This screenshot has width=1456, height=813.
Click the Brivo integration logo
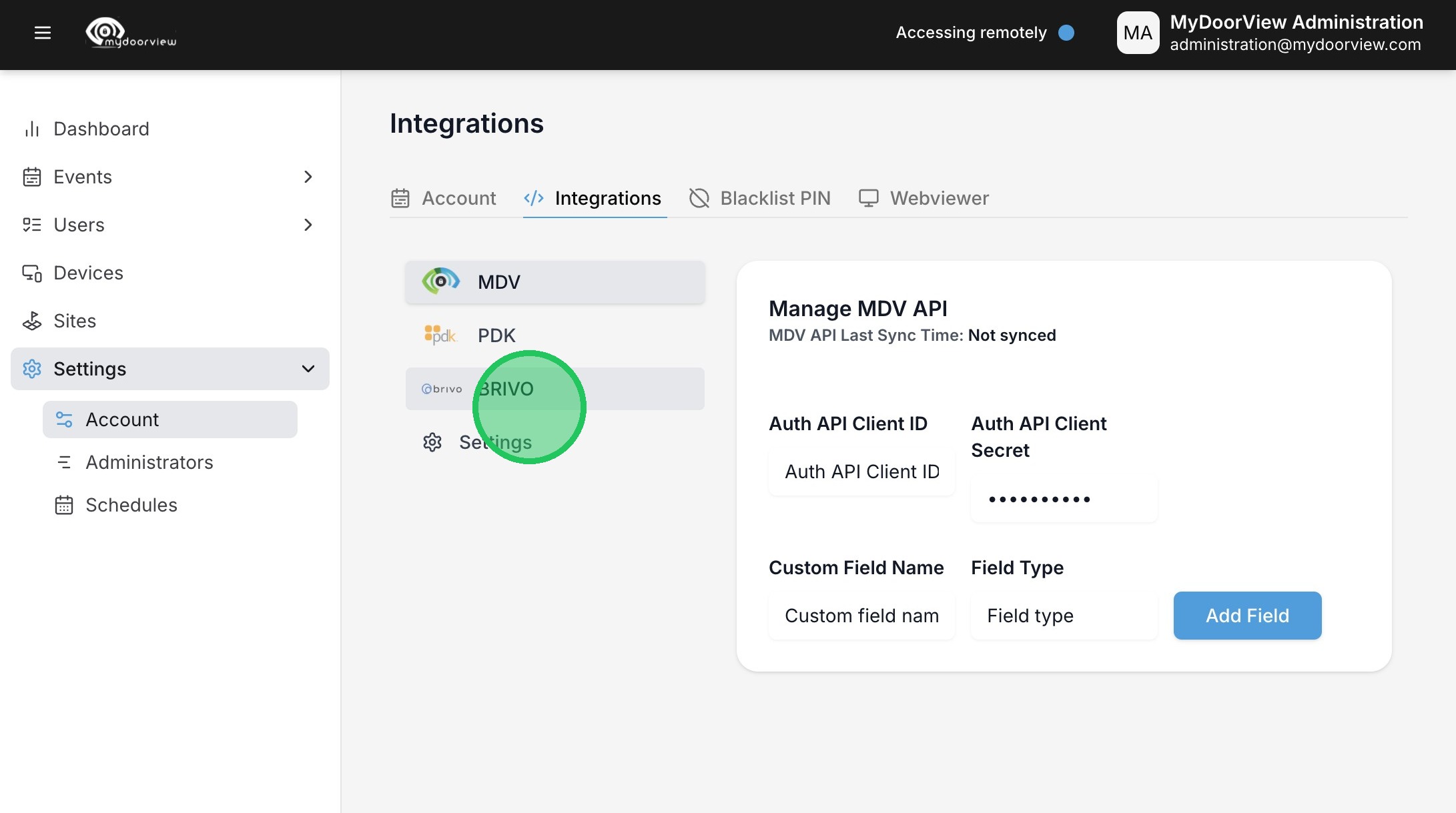pyautogui.click(x=441, y=389)
